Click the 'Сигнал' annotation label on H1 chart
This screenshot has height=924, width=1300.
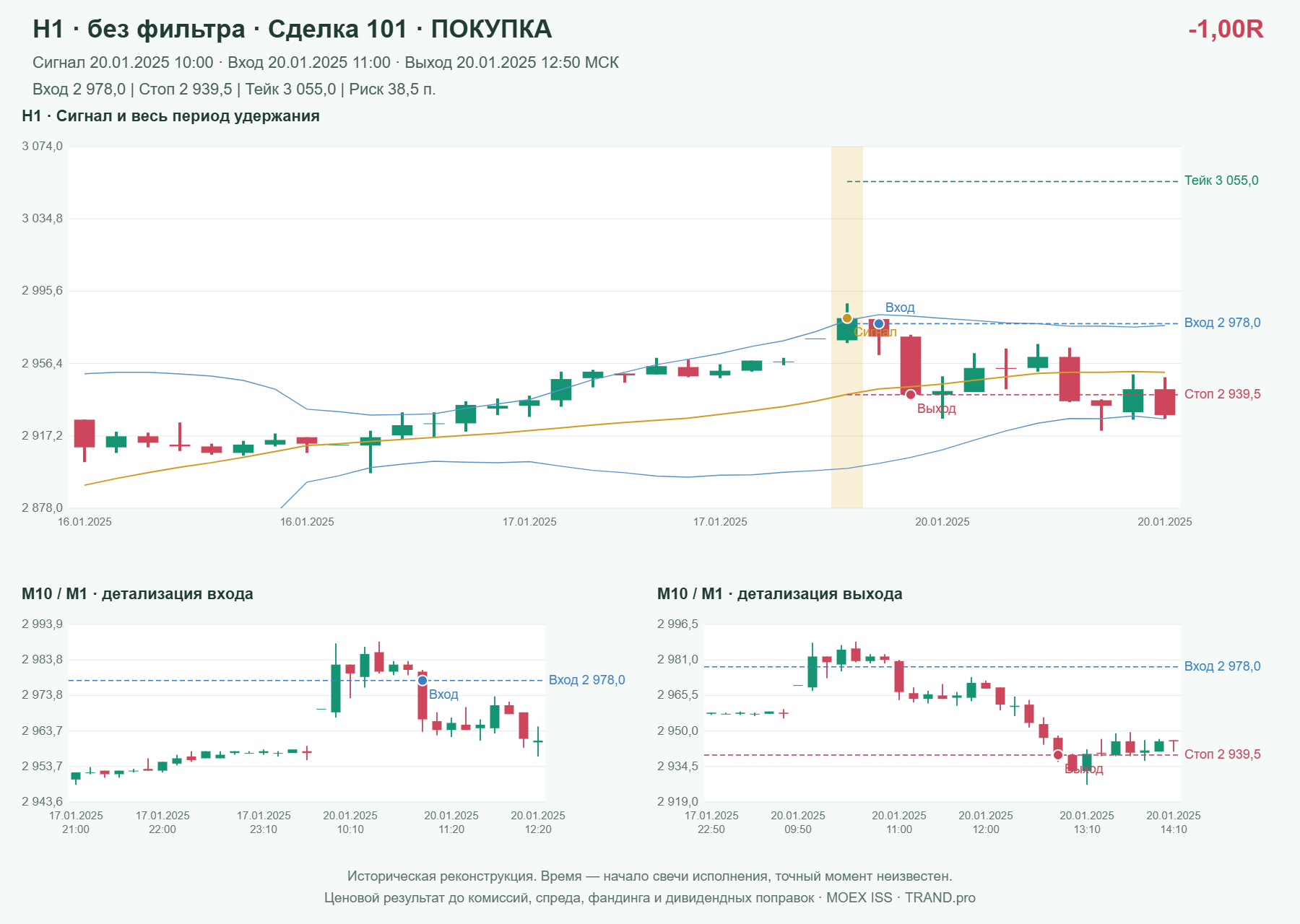click(875, 332)
